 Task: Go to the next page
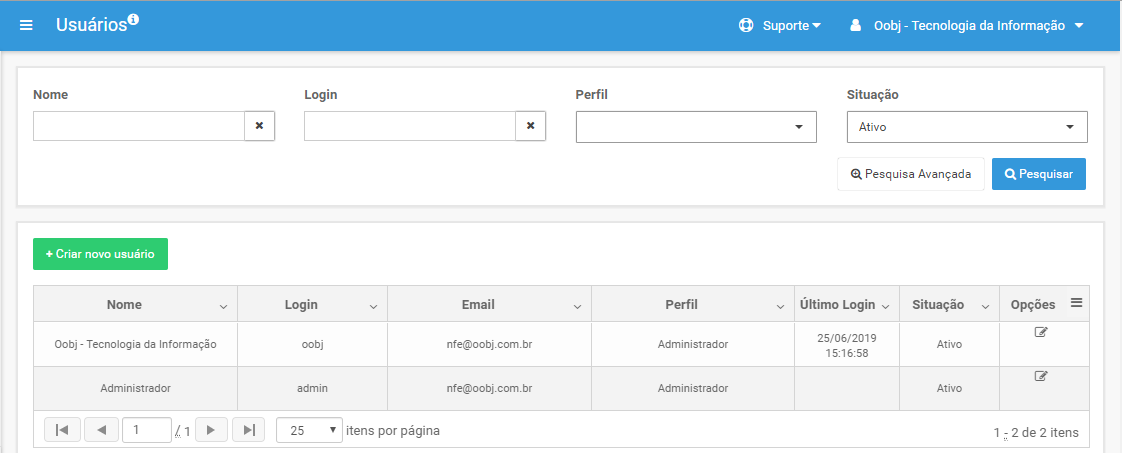211,430
